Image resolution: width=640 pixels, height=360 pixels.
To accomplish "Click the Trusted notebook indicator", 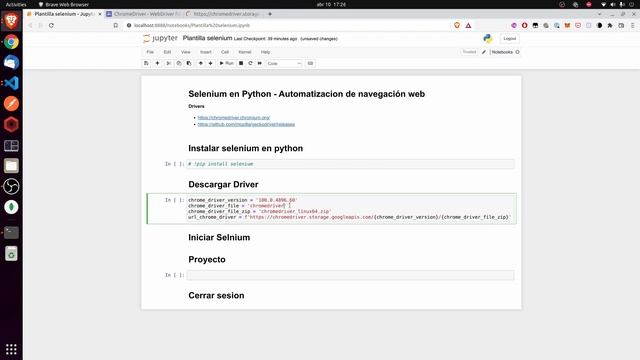I will coord(469,52).
